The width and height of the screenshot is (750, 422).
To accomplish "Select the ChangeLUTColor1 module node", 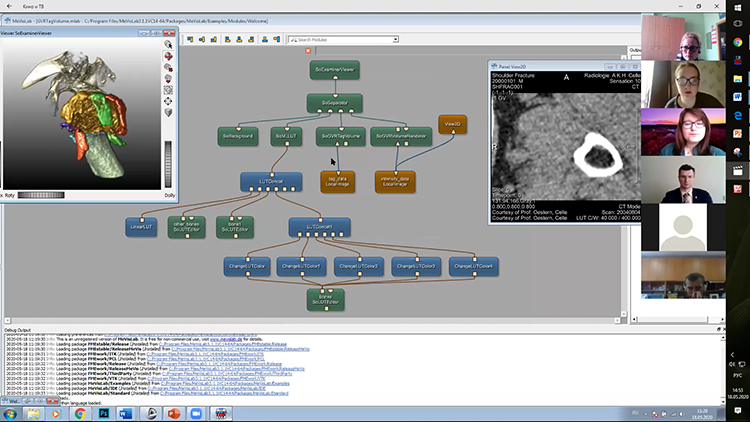I will [301, 267].
